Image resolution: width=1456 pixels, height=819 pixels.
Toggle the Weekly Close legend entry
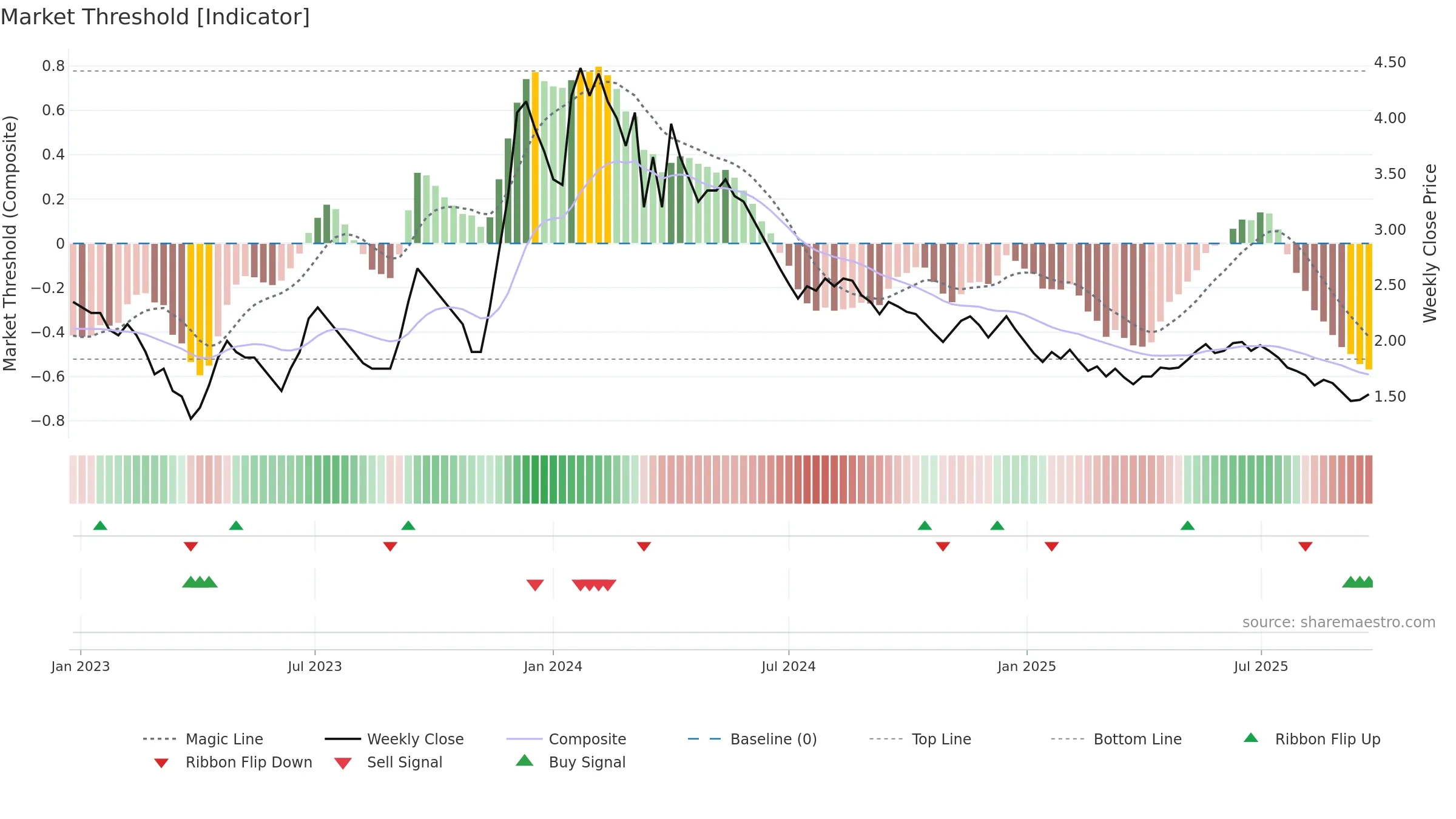[394, 739]
